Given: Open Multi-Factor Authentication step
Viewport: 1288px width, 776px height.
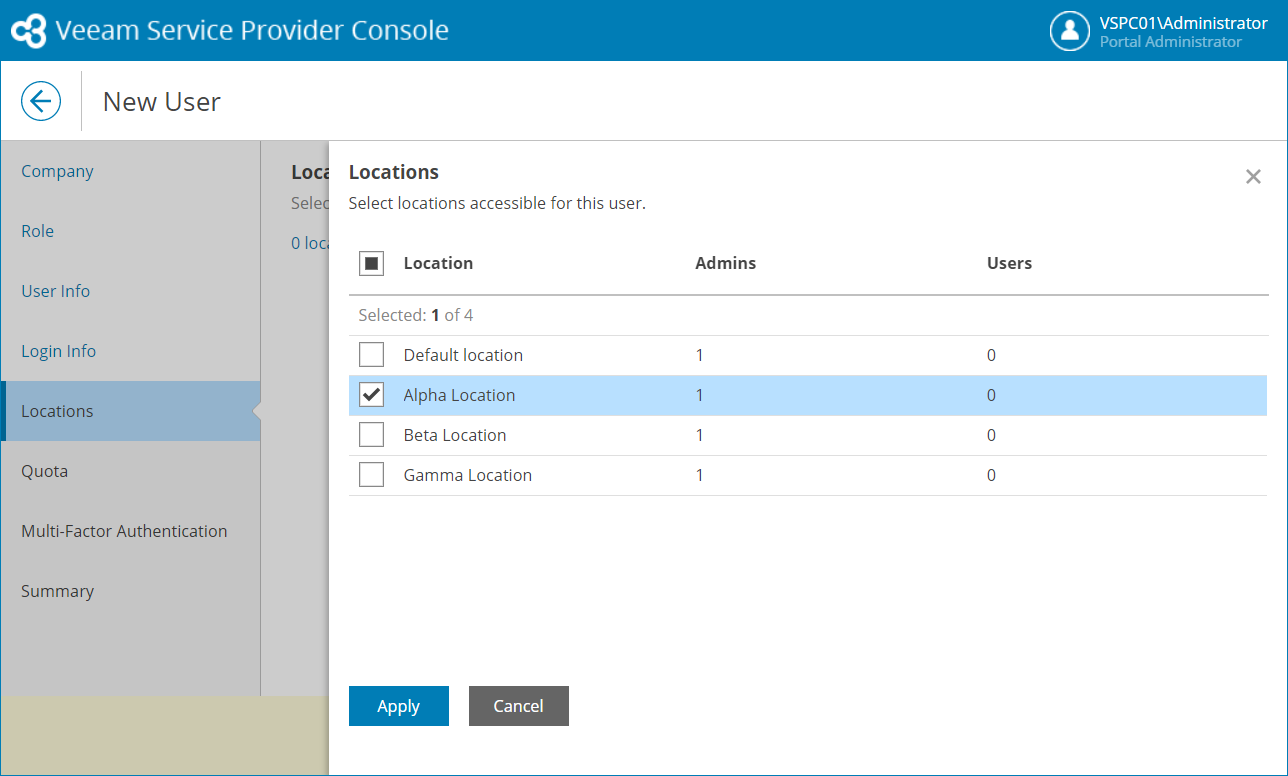Looking at the screenshot, I should pos(124,531).
